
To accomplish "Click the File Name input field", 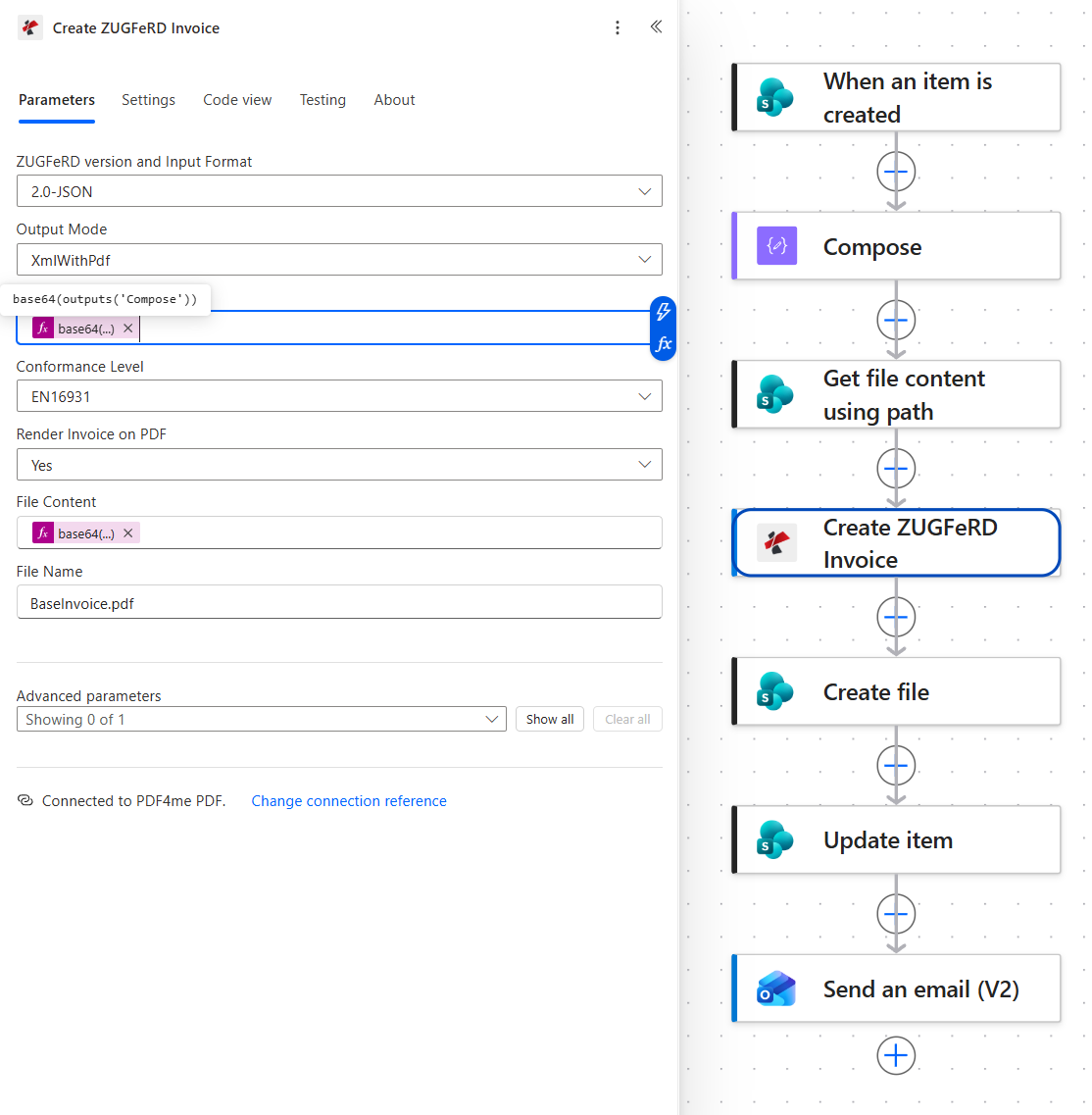I will tap(339, 602).
